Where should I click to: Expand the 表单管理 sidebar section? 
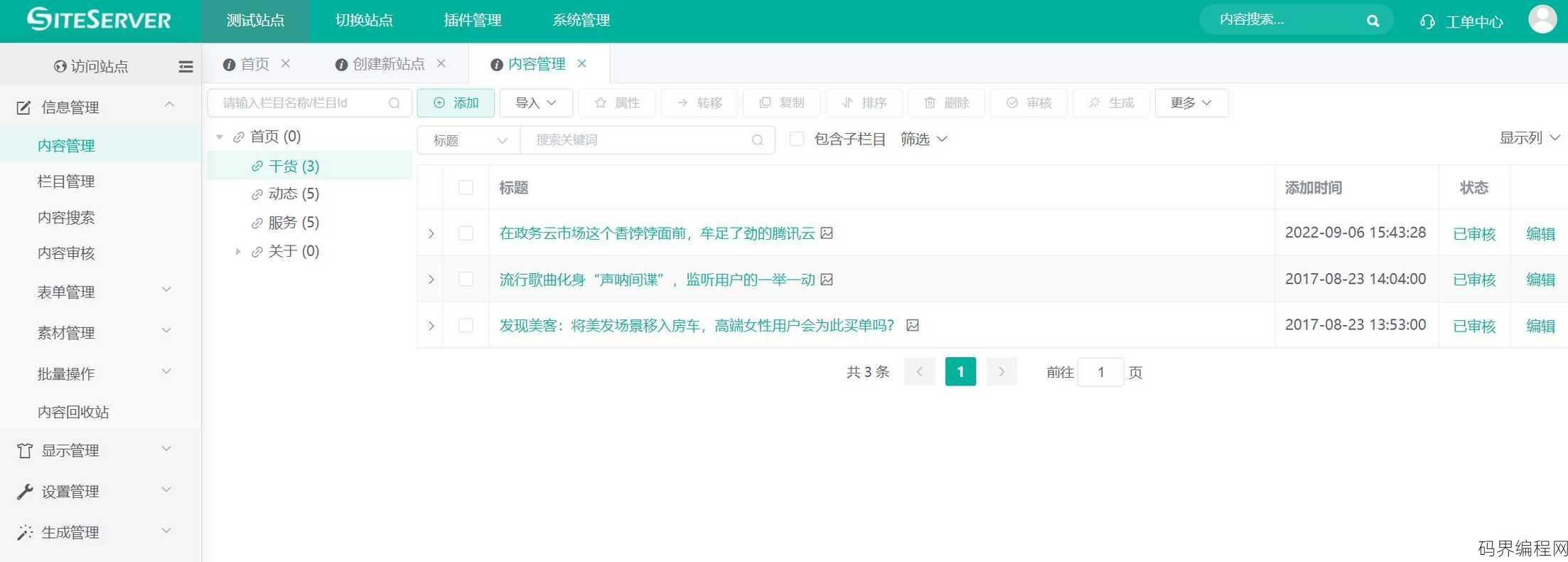coord(100,292)
